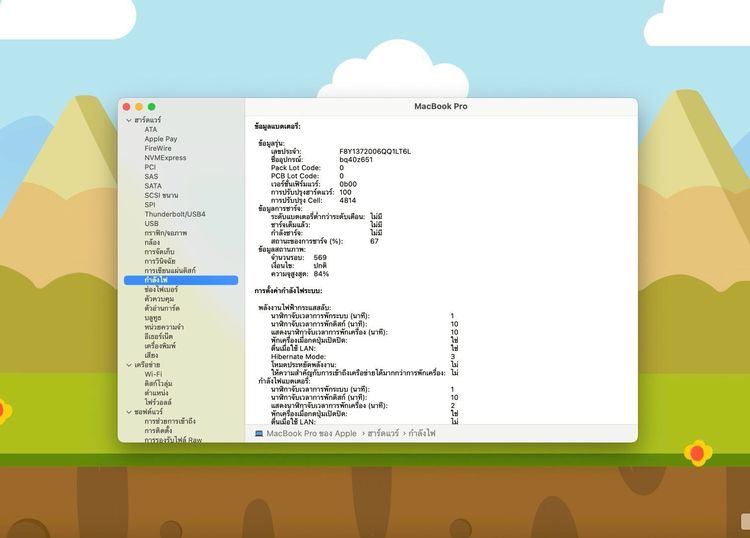750x538 pixels.
Task: Click the battery serial number F8Y1372006QQ1LT6L
Action: [375, 151]
